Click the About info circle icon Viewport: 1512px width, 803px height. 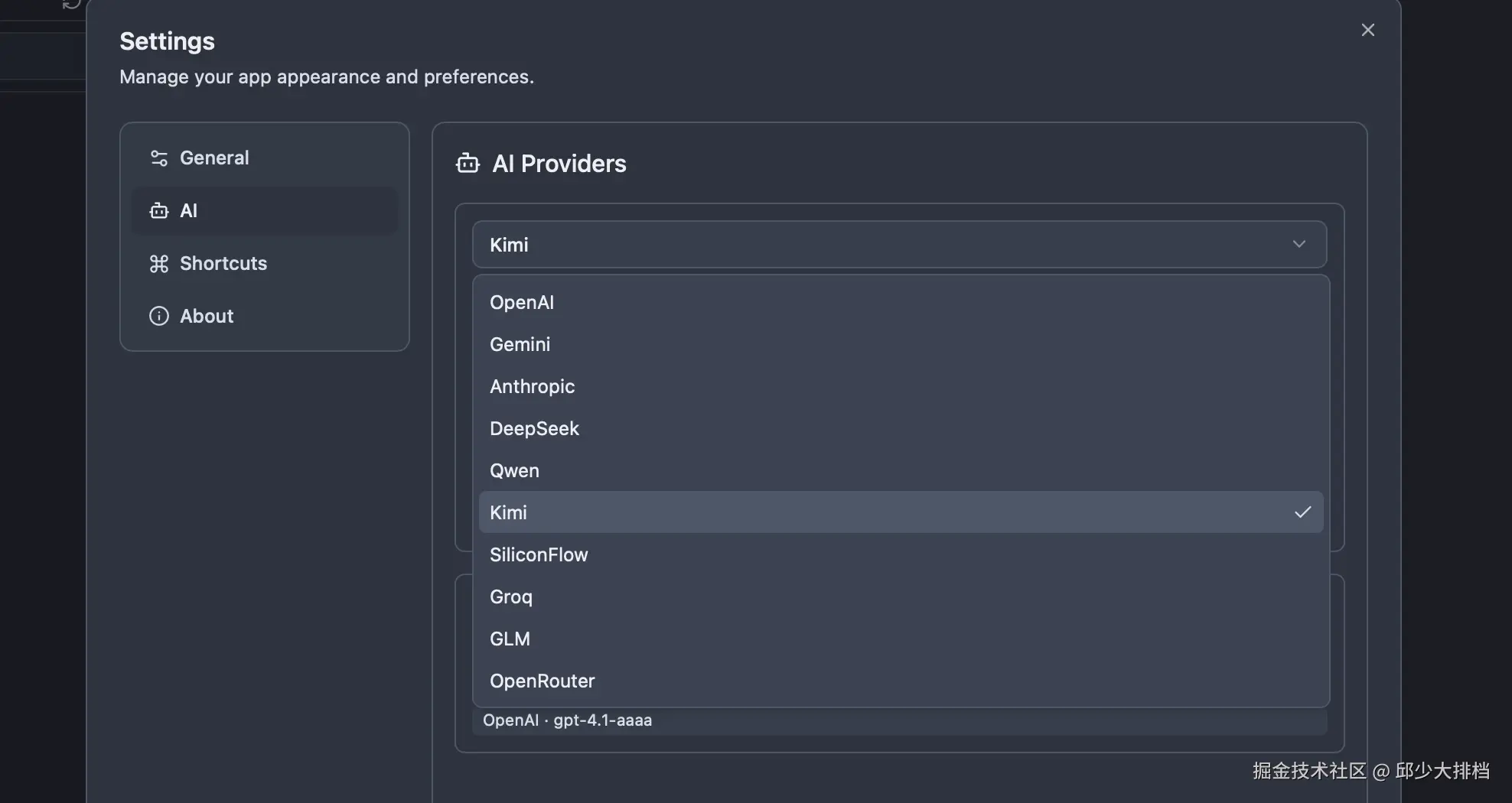[159, 316]
